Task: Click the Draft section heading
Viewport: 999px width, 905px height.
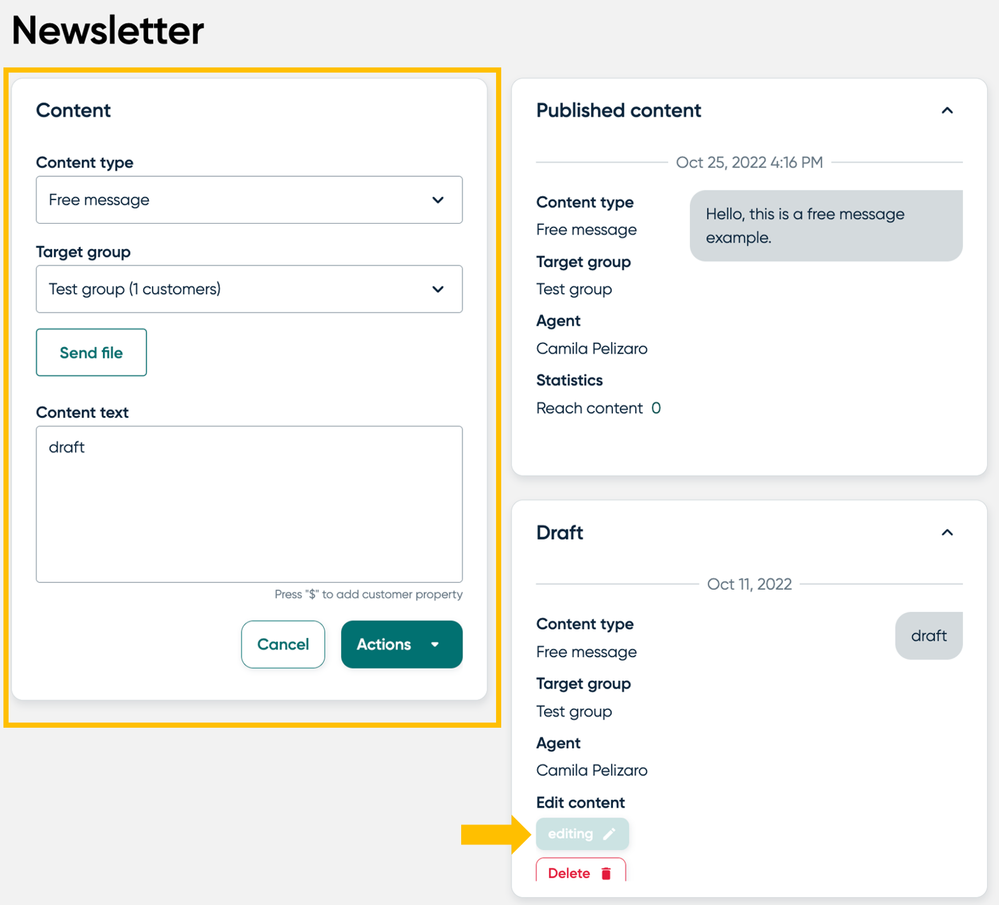Action: (x=559, y=532)
